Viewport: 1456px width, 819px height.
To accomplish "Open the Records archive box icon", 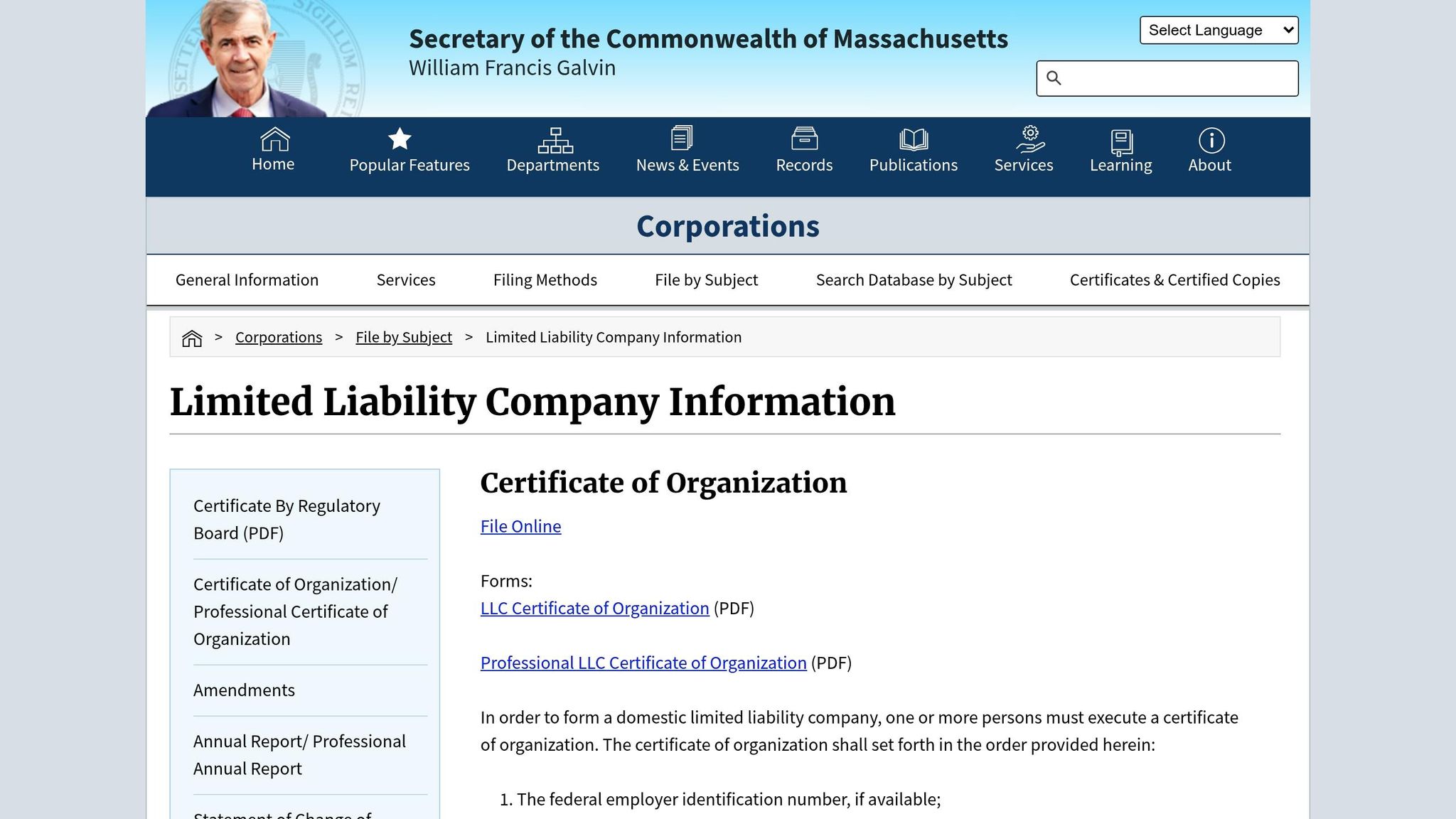I will tap(804, 139).
